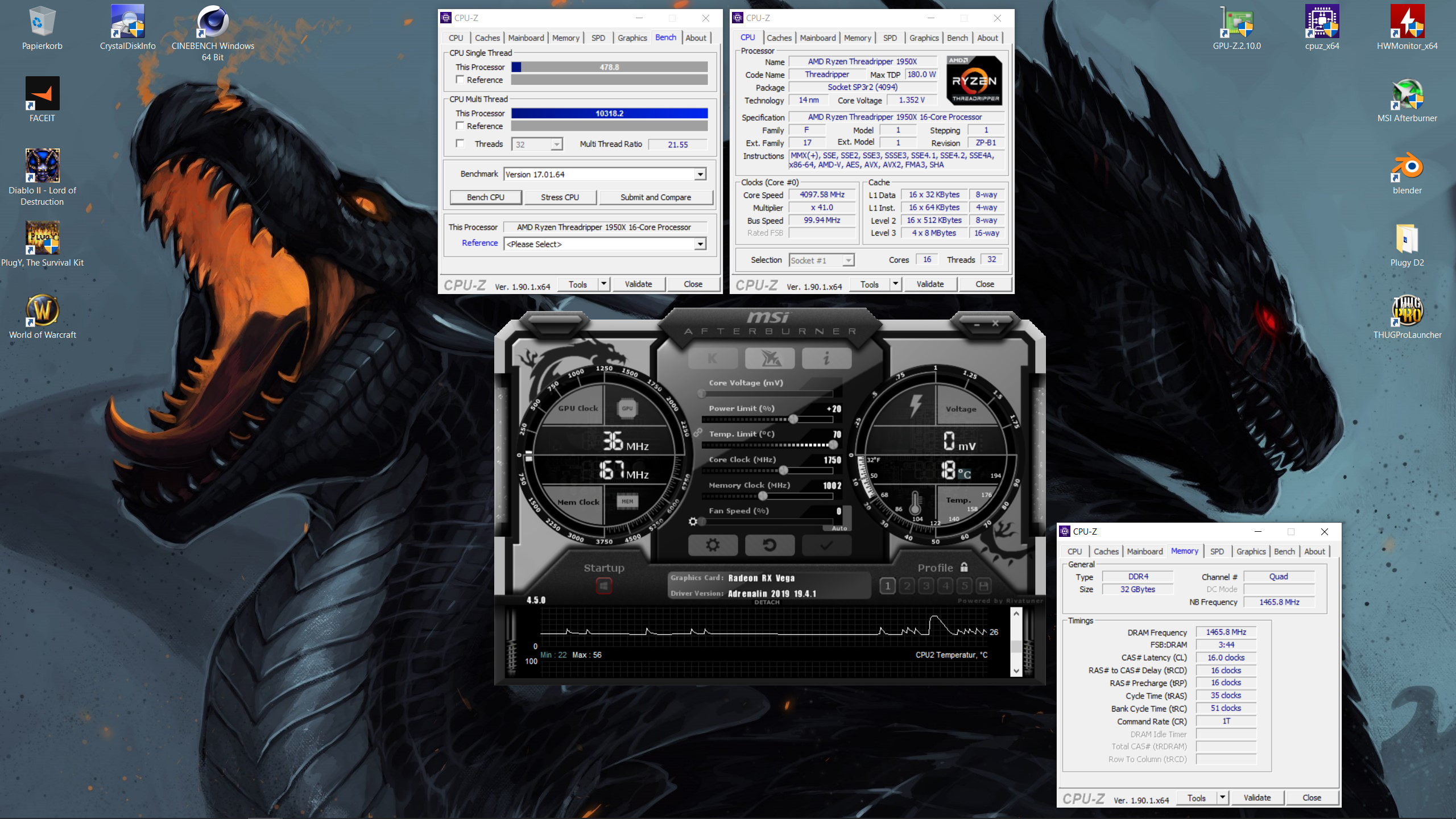
Task: Open Graphics tab in the processor CPU-Z window
Action: (x=924, y=38)
